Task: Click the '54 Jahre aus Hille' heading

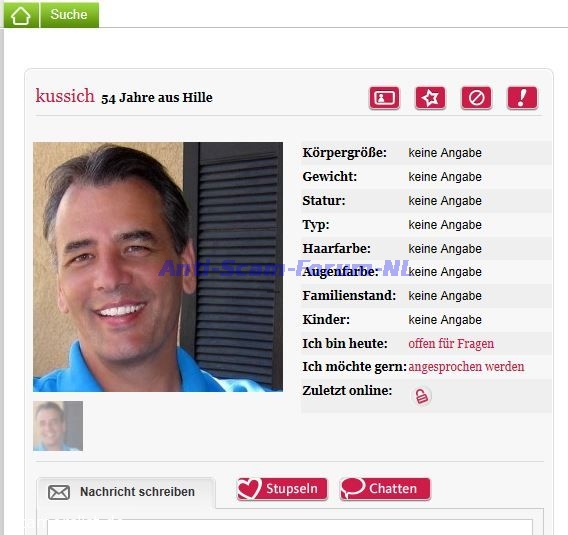Action: [x=156, y=97]
